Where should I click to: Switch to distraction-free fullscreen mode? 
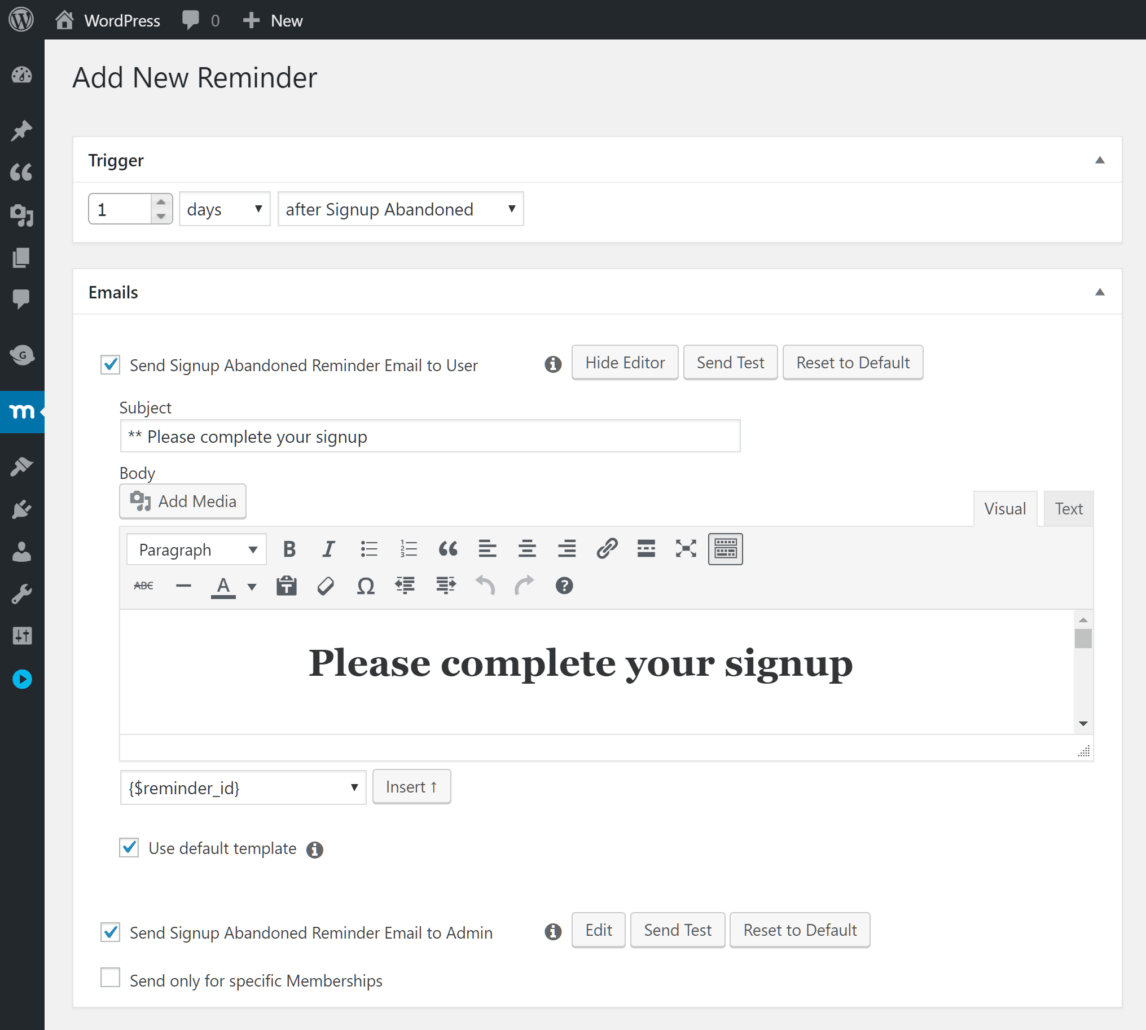tap(686, 548)
